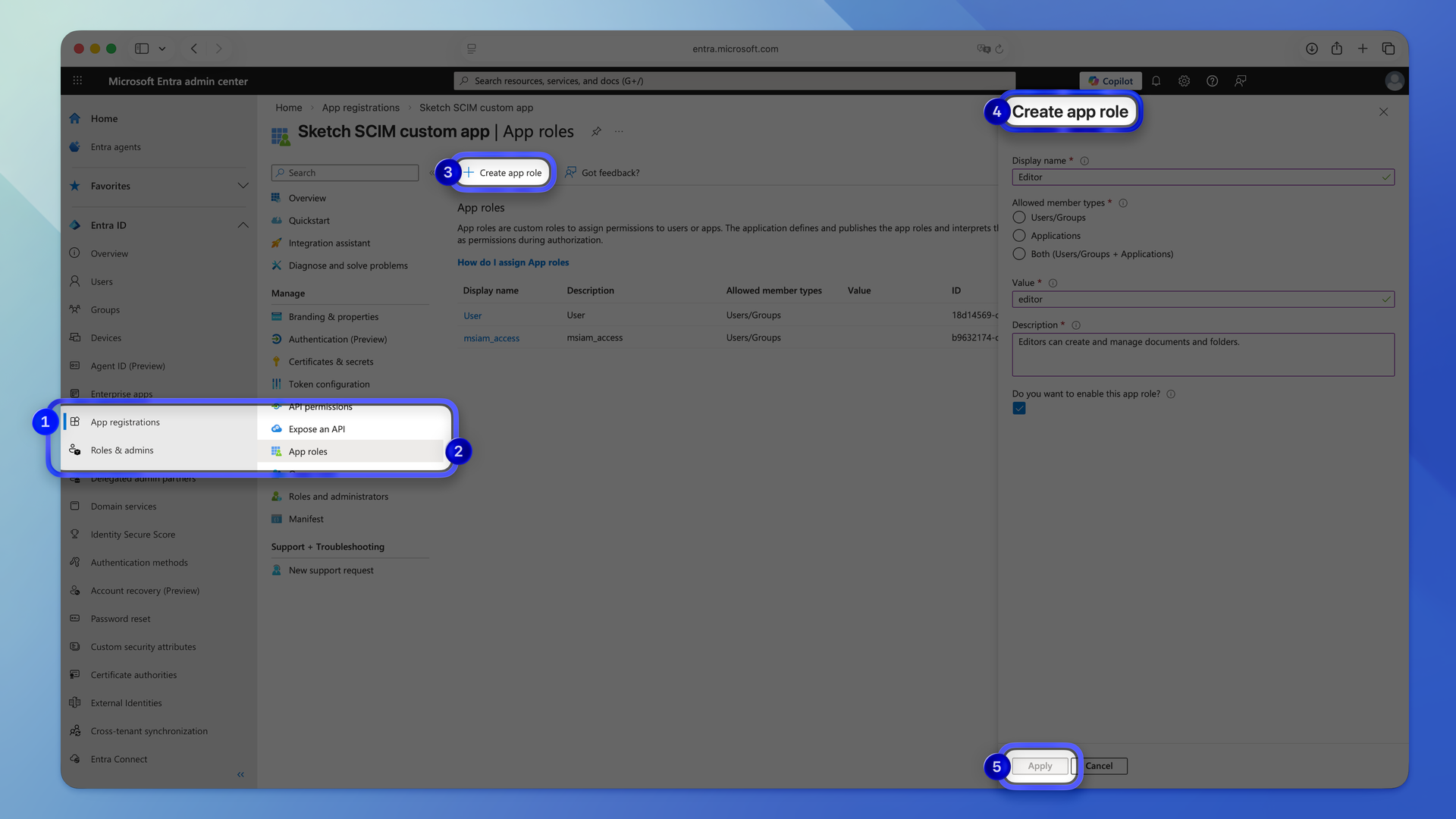
Task: Close the Create app role panel
Action: click(1383, 111)
